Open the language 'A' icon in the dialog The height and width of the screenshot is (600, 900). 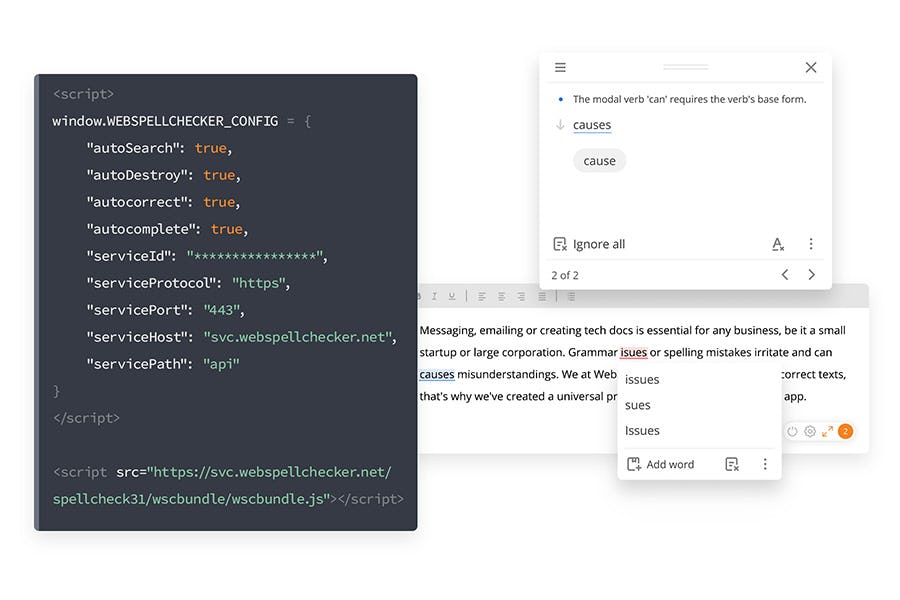[x=777, y=244]
